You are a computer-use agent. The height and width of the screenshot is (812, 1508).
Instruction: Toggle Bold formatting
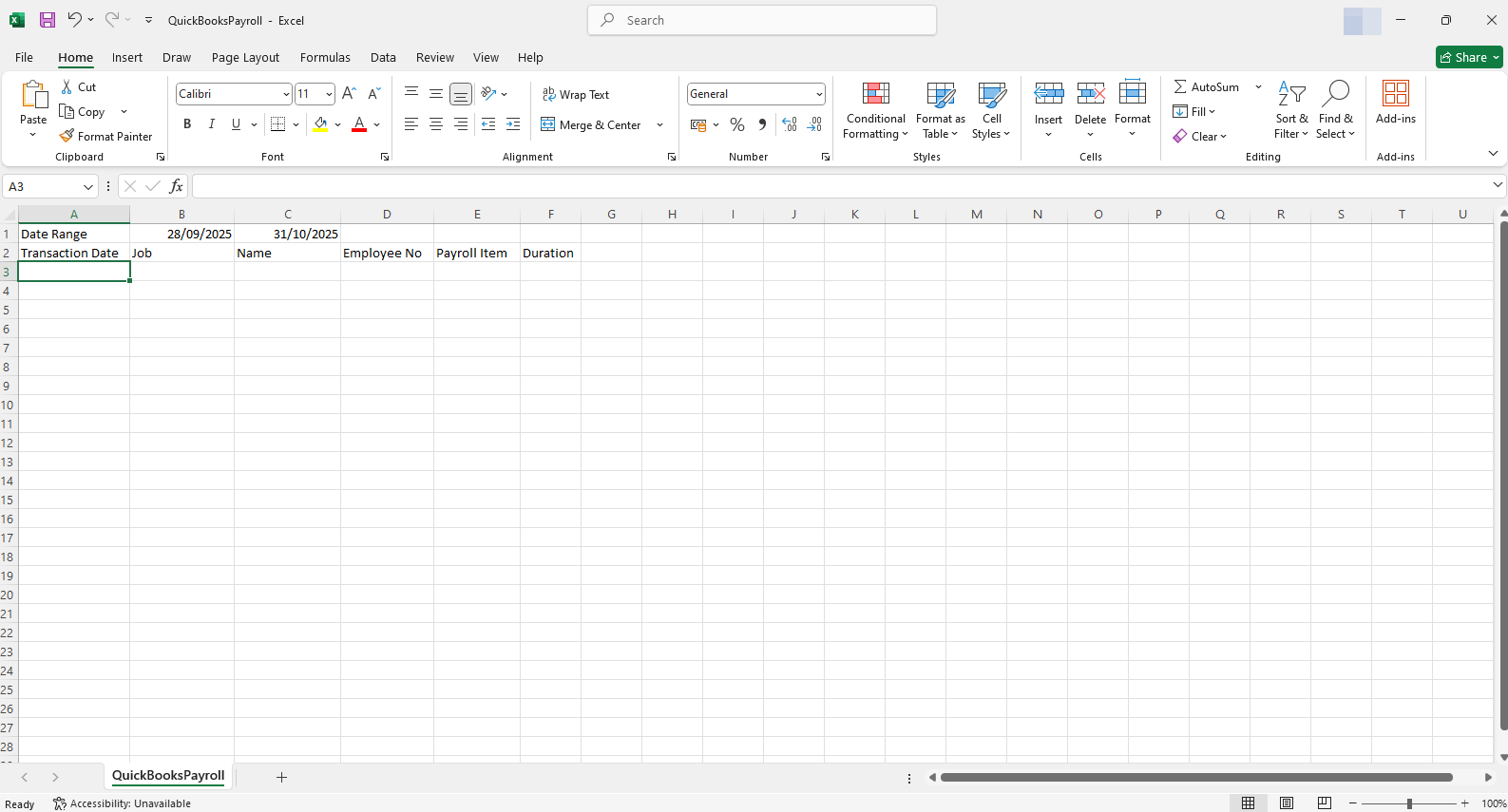[187, 124]
